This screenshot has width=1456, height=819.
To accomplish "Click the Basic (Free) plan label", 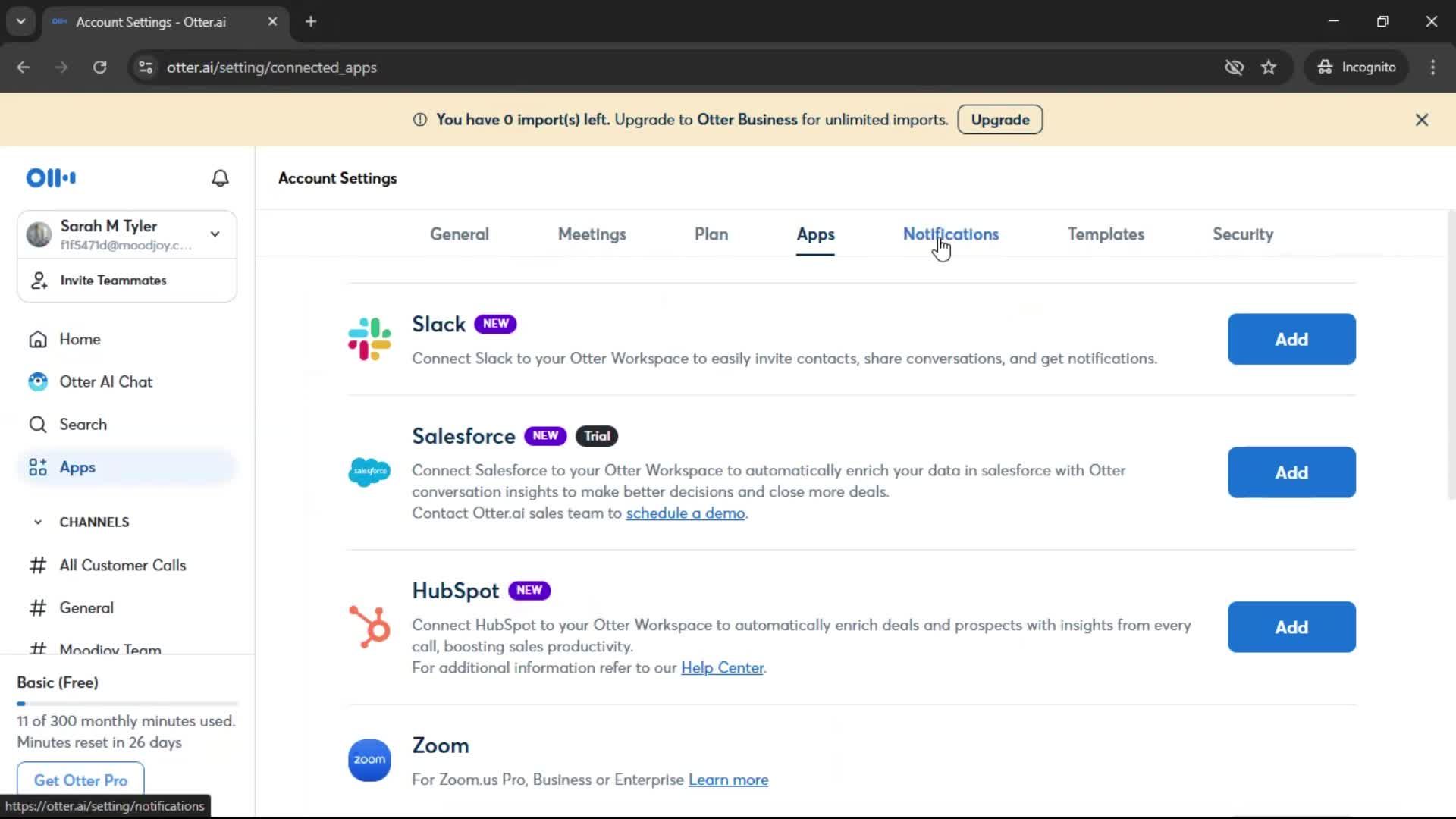I will (58, 682).
